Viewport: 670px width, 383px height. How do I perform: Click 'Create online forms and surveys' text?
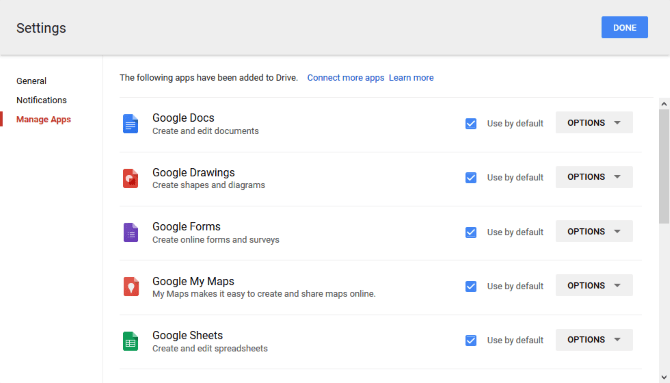pyautogui.click(x=216, y=240)
